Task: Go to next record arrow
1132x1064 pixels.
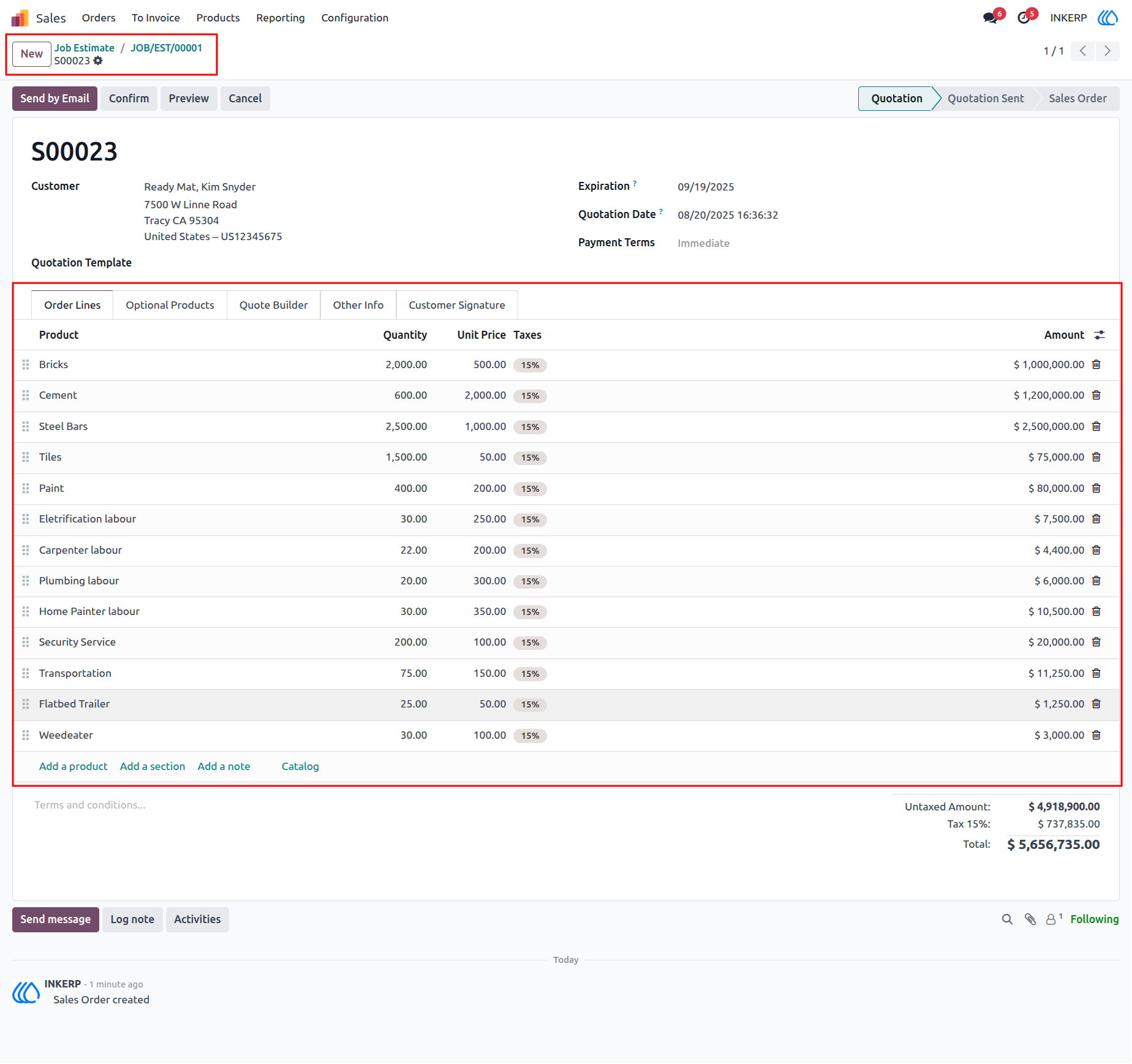Action: [x=1107, y=51]
